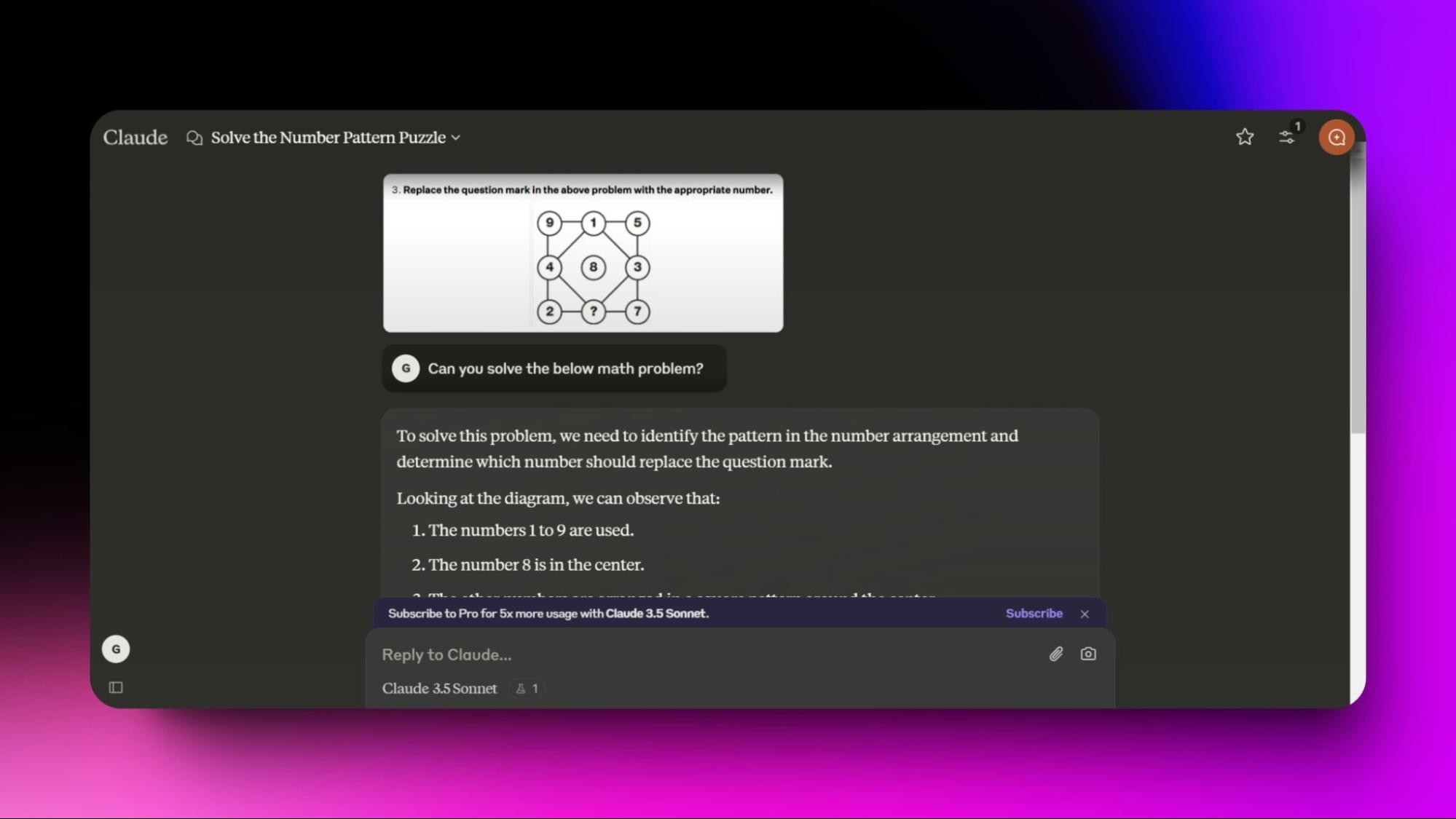Click 'Looking at the diagram, we can observe that:'
Viewport: 1456px width, 819px height.
click(558, 499)
